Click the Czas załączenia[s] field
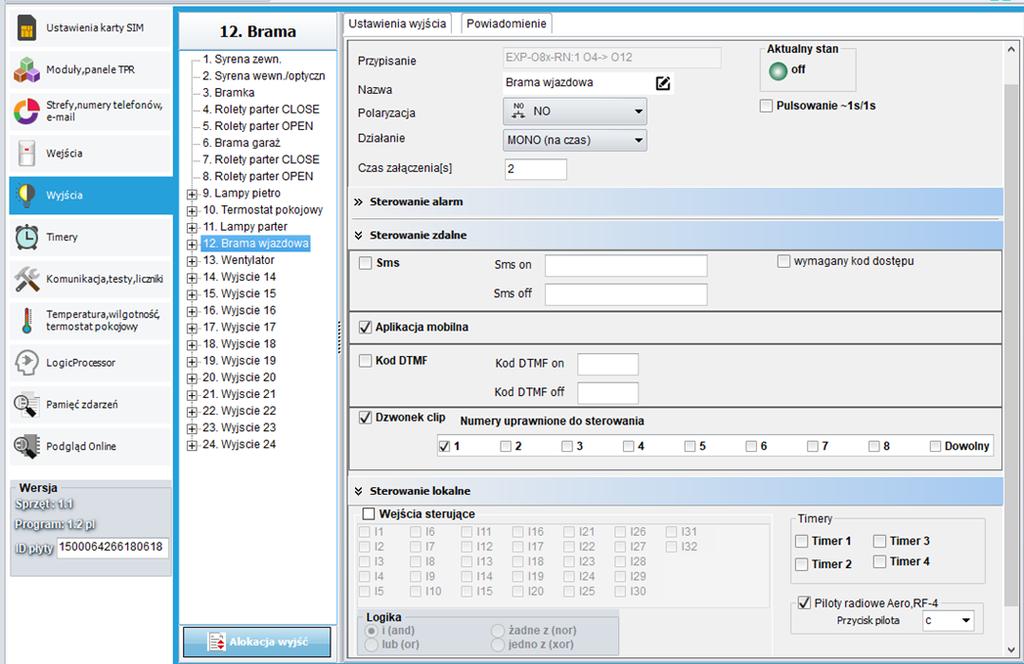The image size is (1024, 664). 536,169
